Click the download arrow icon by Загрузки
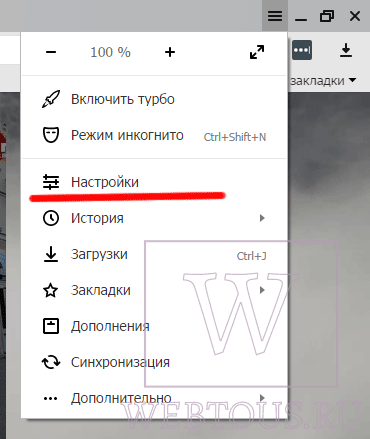Image resolution: width=370 pixels, height=439 pixels. coord(51,254)
